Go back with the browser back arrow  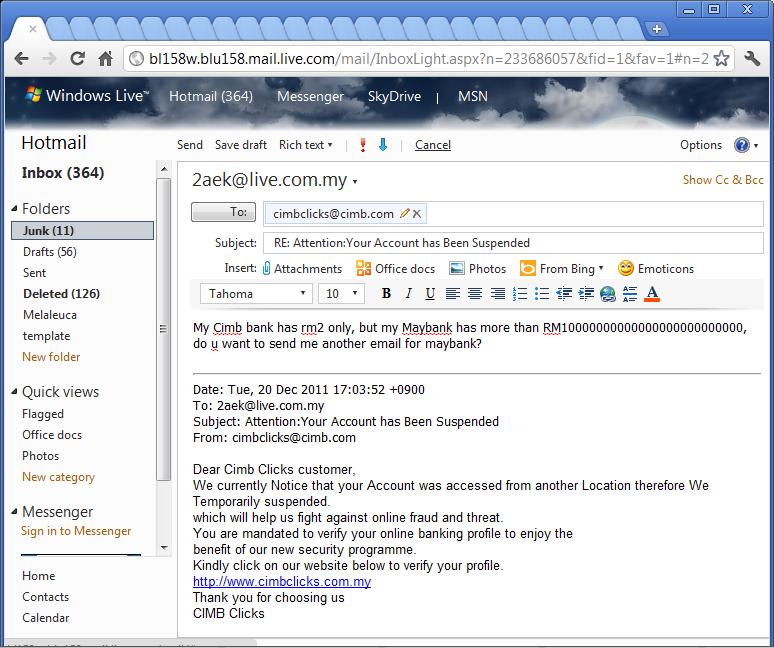21,59
